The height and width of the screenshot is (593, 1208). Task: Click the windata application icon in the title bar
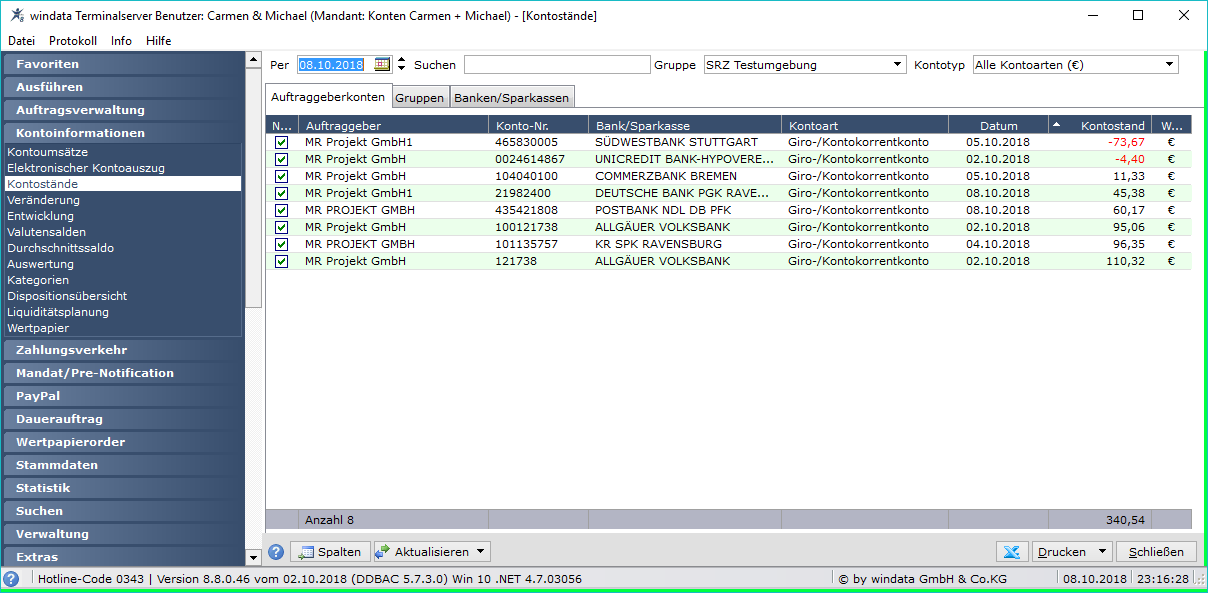(x=17, y=15)
